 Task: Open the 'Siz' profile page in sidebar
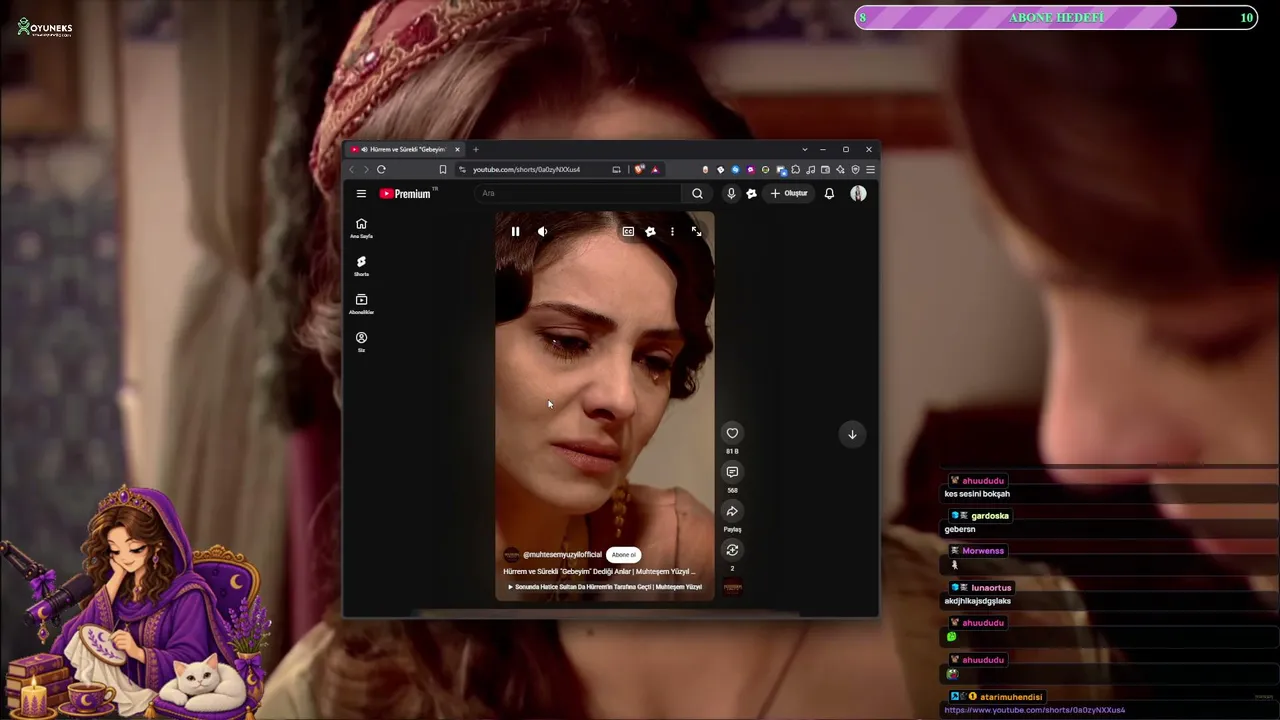point(361,342)
